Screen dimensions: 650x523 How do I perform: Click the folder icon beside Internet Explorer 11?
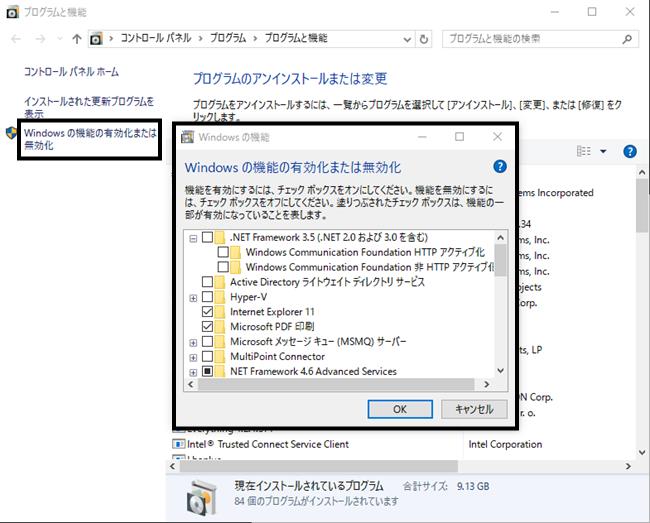[x=221, y=312]
